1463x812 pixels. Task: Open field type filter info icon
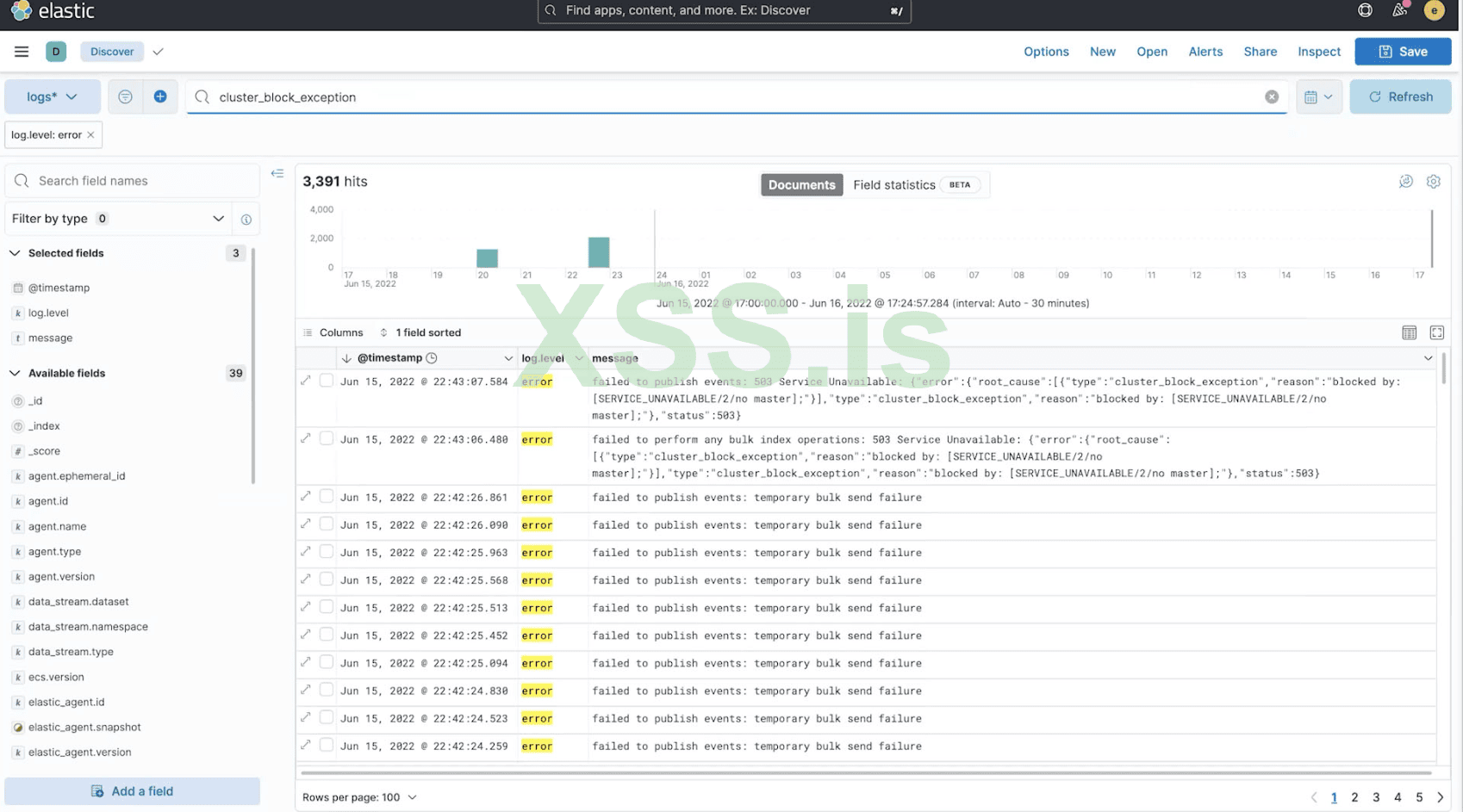click(x=246, y=220)
